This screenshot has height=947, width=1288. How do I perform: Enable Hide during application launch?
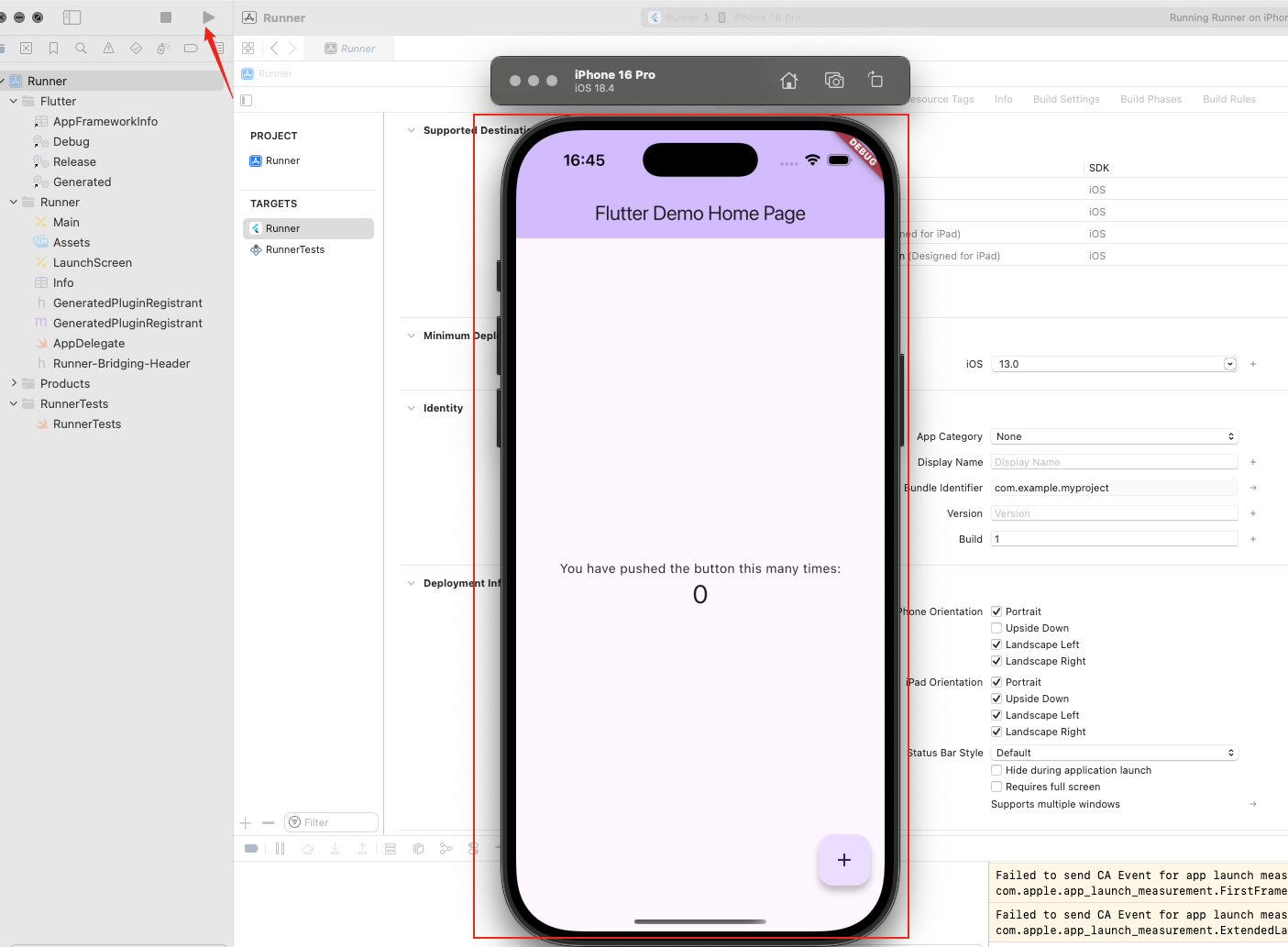pos(996,770)
